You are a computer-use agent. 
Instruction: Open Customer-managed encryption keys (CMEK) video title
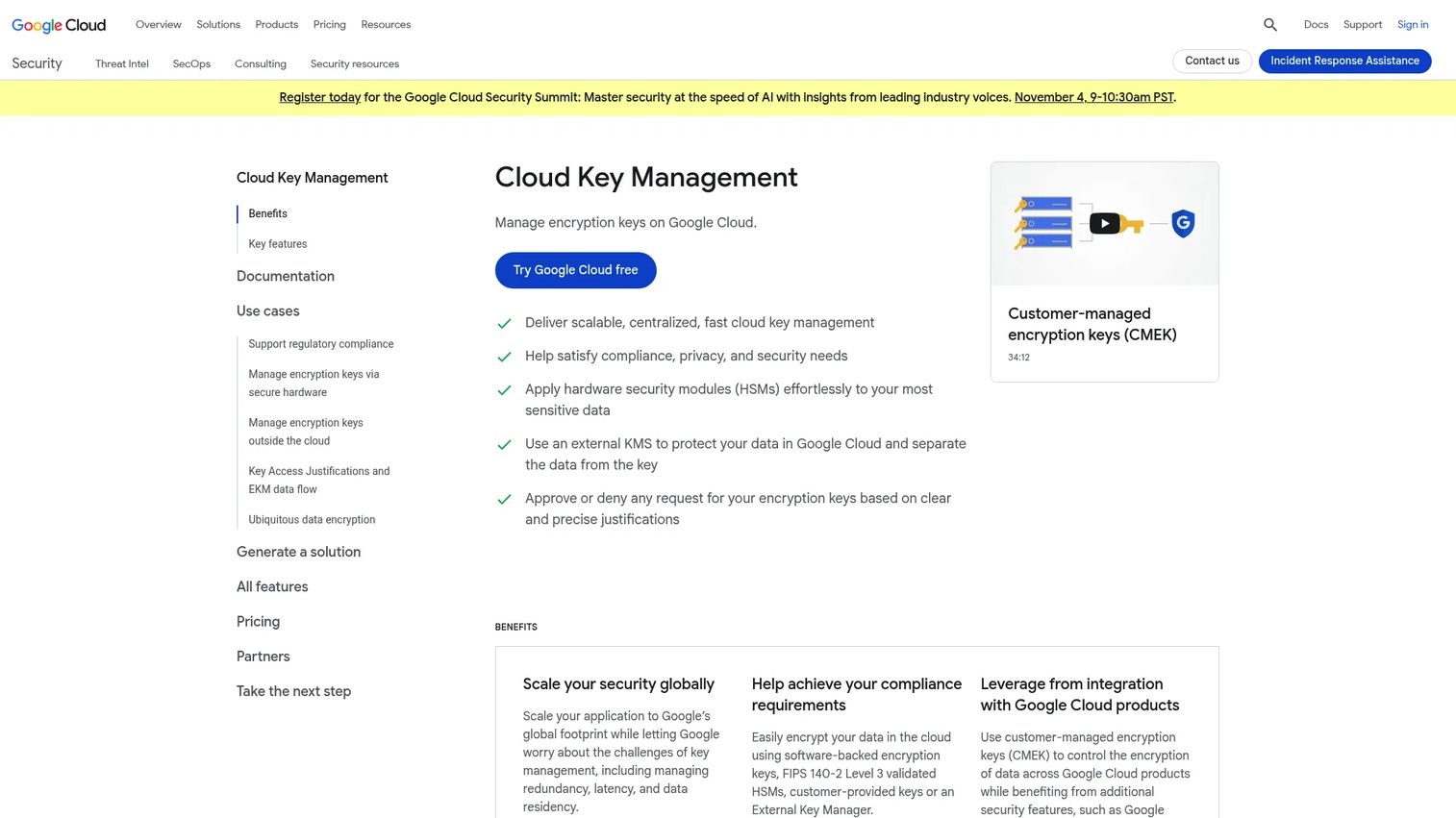1092,324
